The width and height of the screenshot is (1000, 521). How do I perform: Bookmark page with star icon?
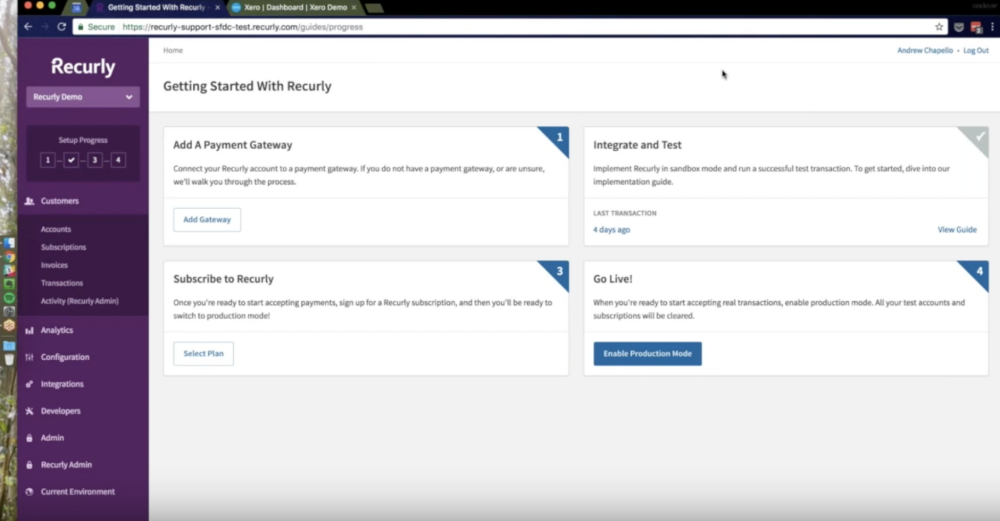click(939, 27)
